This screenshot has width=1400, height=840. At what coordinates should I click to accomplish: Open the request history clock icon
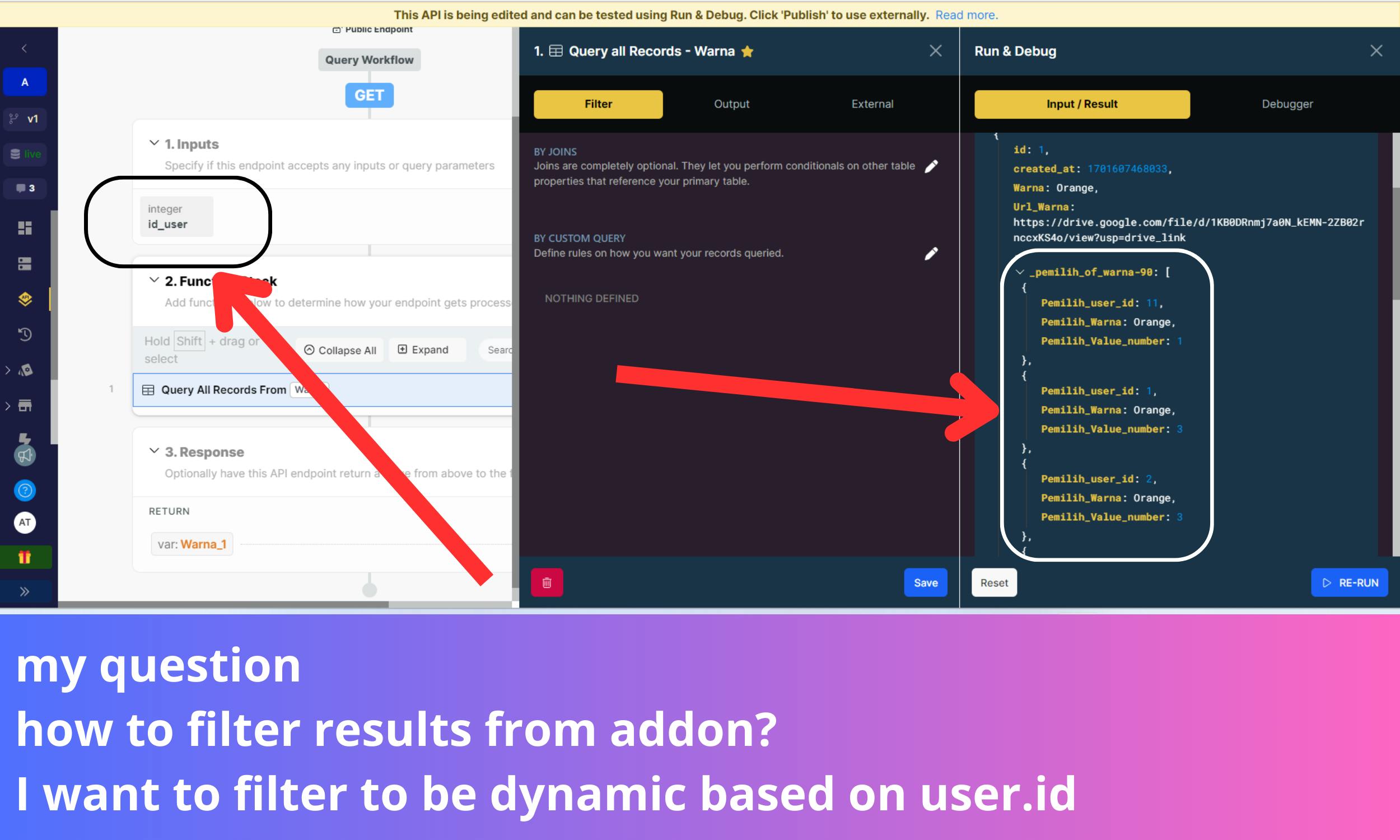(24, 334)
